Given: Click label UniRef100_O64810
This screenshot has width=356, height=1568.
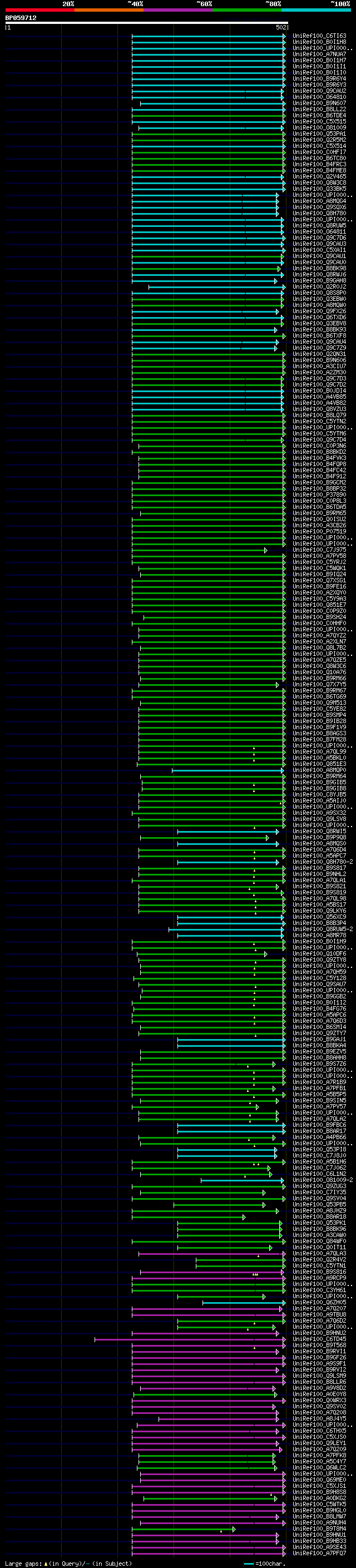Looking at the screenshot, I should click(x=319, y=97).
